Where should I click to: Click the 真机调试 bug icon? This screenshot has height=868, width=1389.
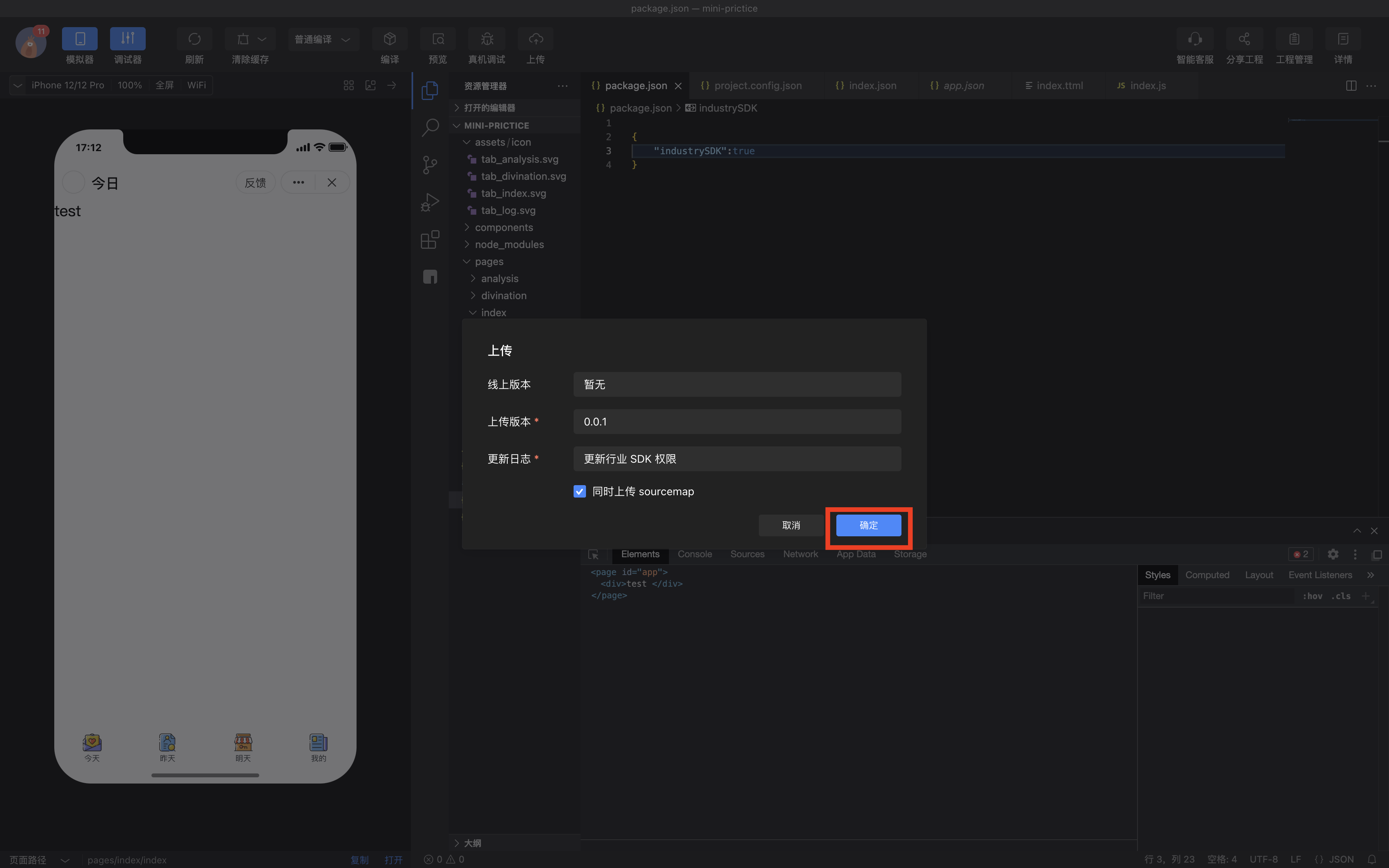487,39
